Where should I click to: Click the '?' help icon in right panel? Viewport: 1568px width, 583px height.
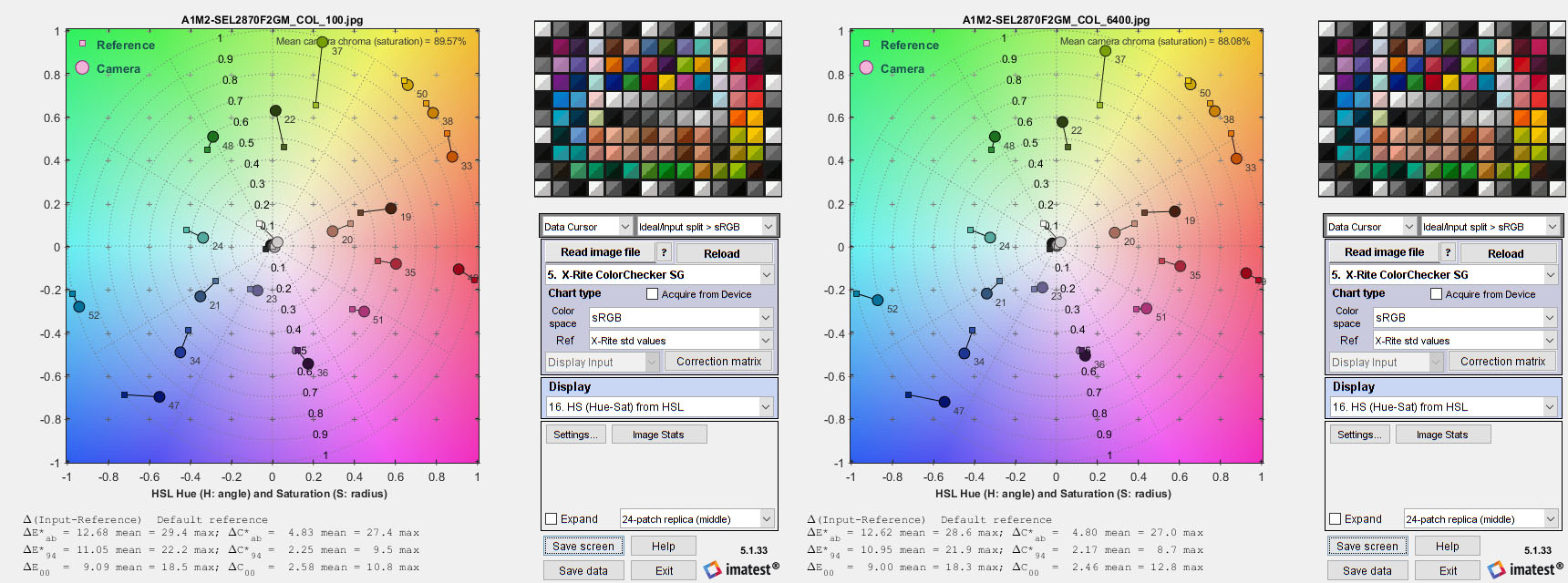click(x=1448, y=252)
